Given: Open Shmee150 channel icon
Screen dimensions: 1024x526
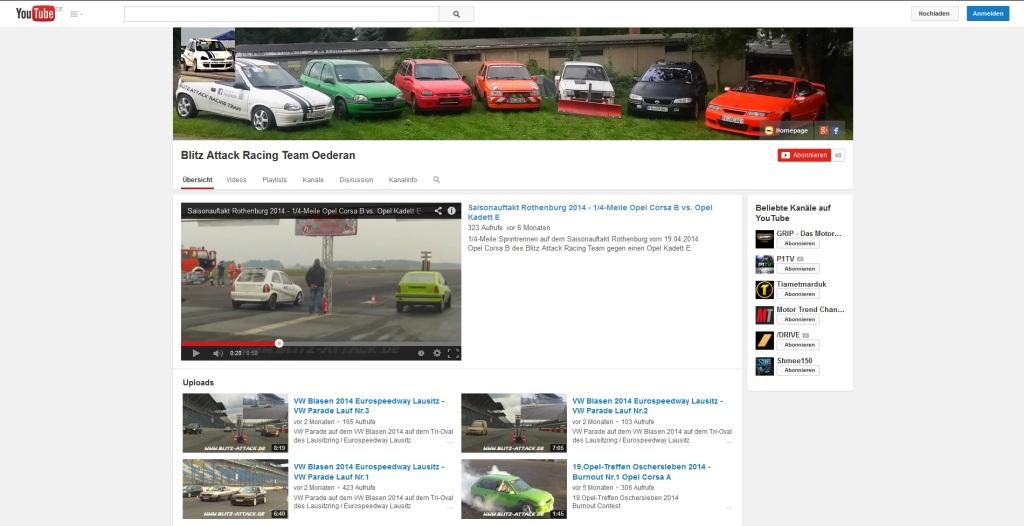Looking at the screenshot, I should (765, 366).
